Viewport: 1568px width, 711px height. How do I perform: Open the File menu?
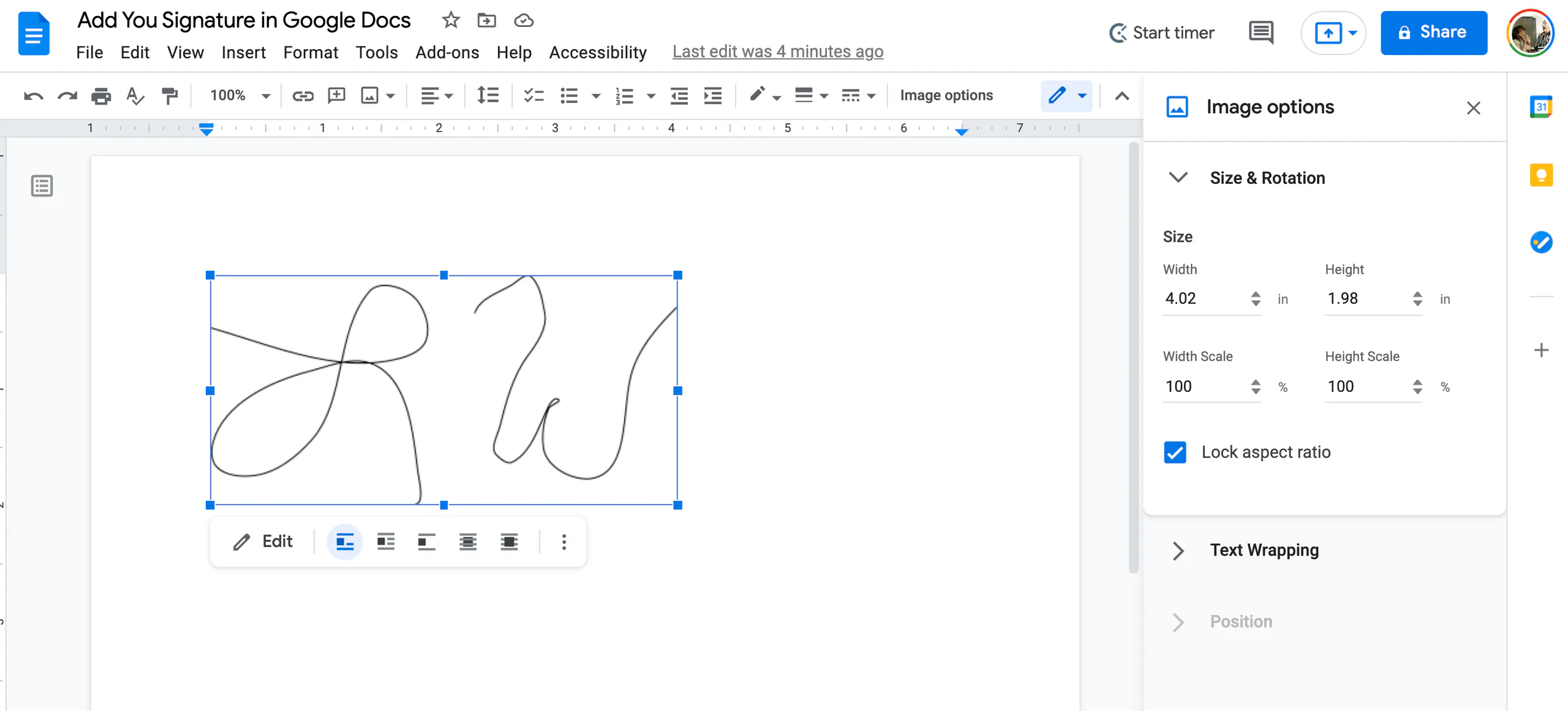click(x=89, y=53)
